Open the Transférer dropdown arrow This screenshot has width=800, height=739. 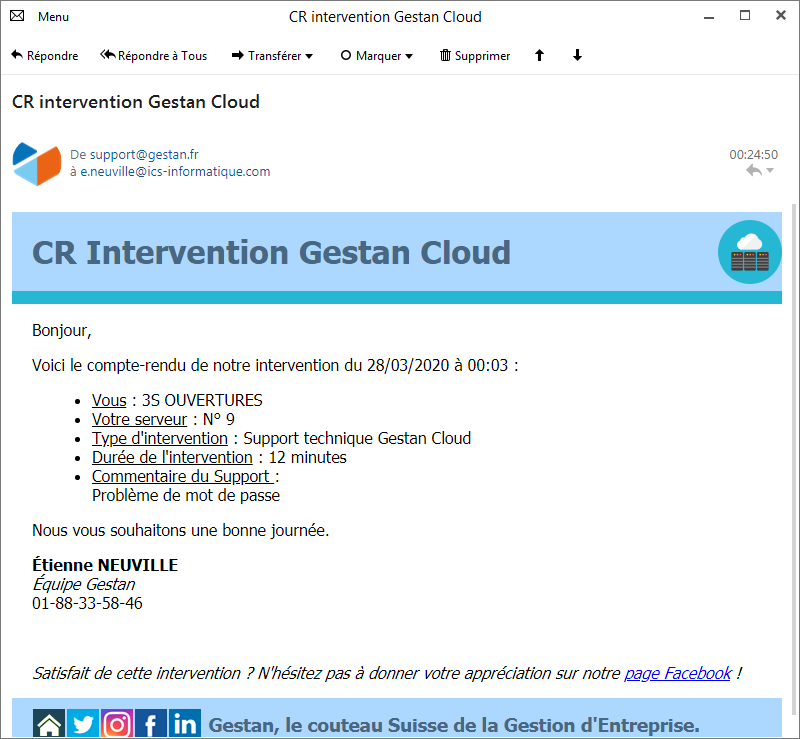click(x=309, y=57)
